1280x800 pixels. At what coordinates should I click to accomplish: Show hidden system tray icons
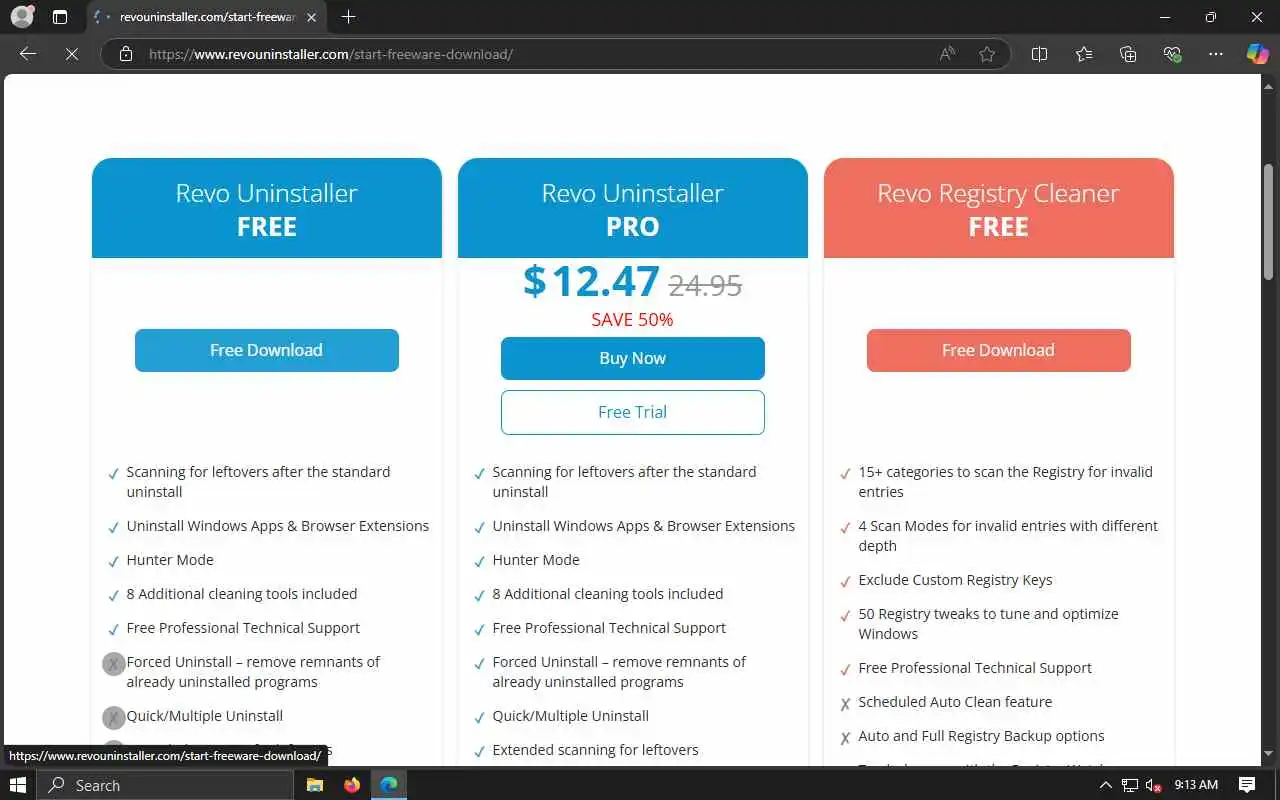(x=1105, y=785)
